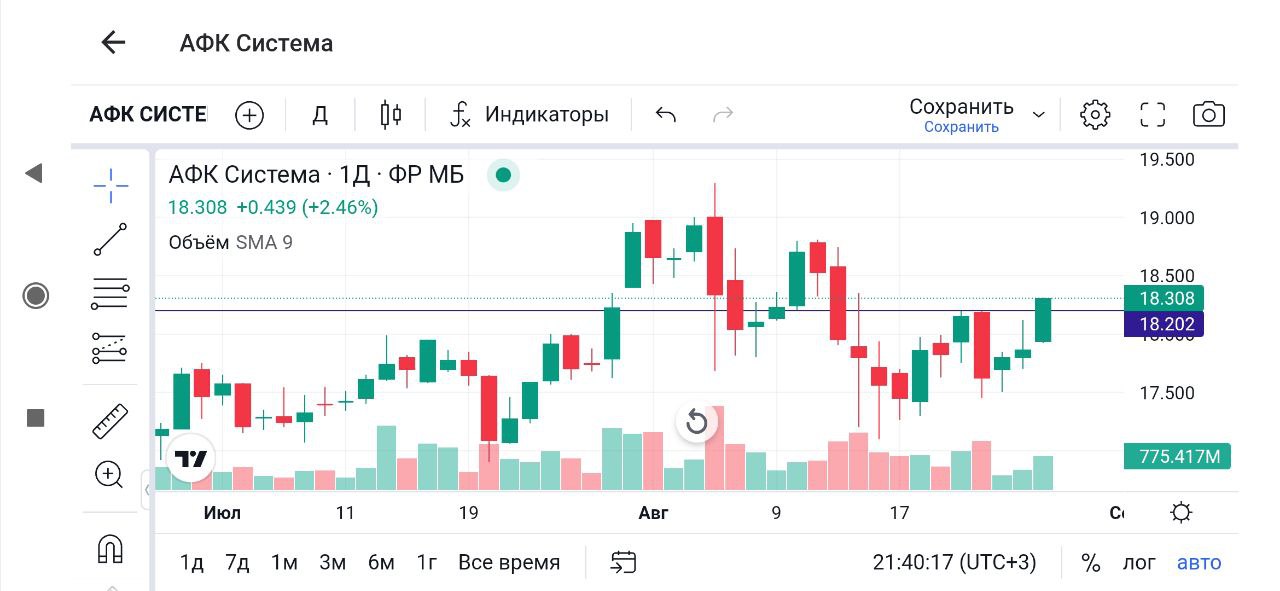This screenshot has height=591, width=1280.
Task: Reset chart view with circular arrow
Action: 697,422
